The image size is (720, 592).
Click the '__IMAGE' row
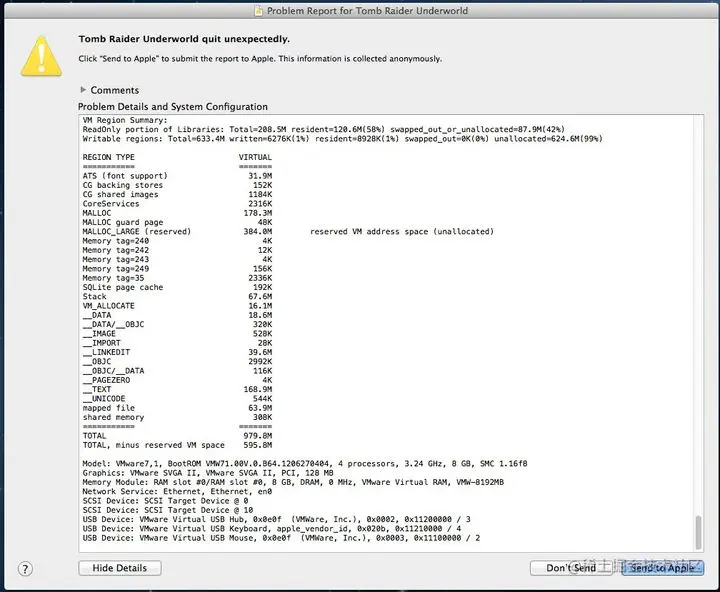tap(177, 333)
